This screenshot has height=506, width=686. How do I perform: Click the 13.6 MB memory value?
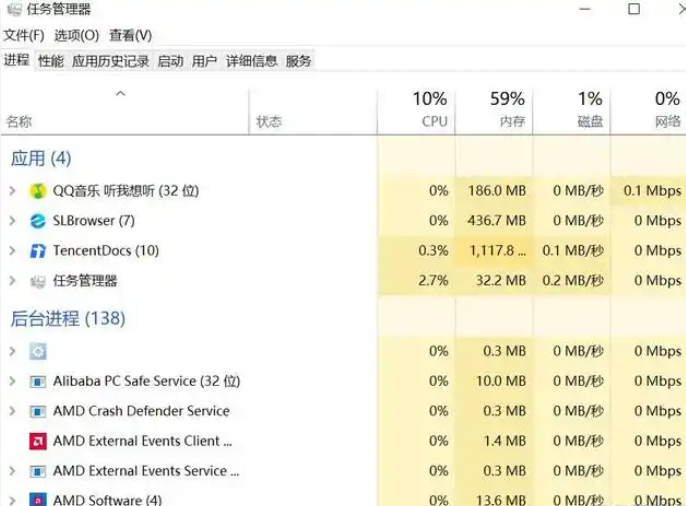(501, 500)
